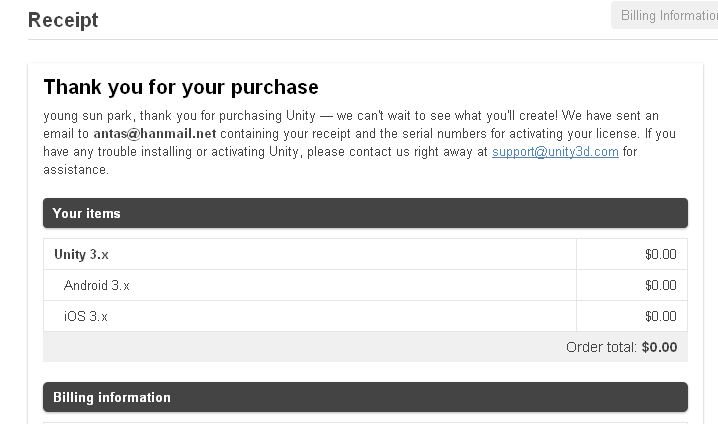Click the Your items section header
The image size is (718, 424).
[365, 213]
